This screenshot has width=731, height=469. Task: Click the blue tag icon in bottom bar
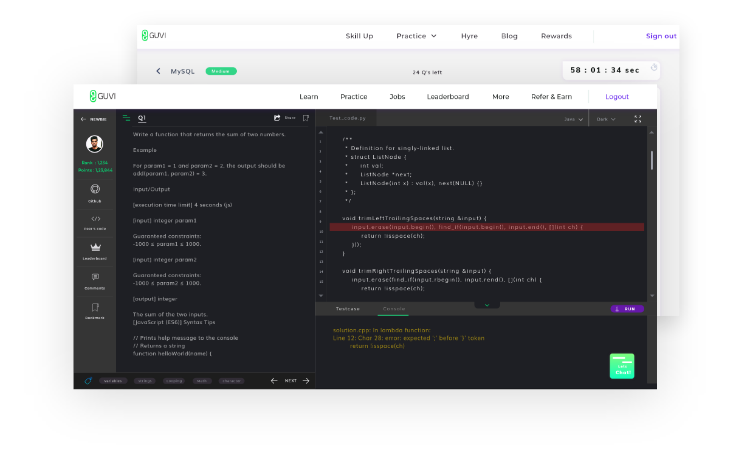click(x=88, y=381)
